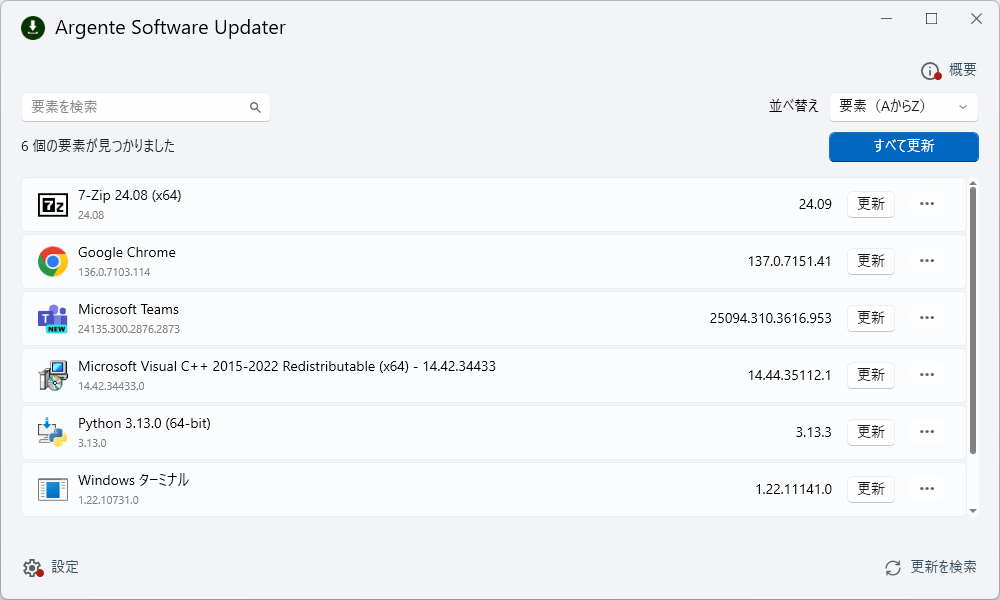This screenshot has height=600, width=1000.
Task: Open more options for Visual C++ Redistributable
Action: 927,375
